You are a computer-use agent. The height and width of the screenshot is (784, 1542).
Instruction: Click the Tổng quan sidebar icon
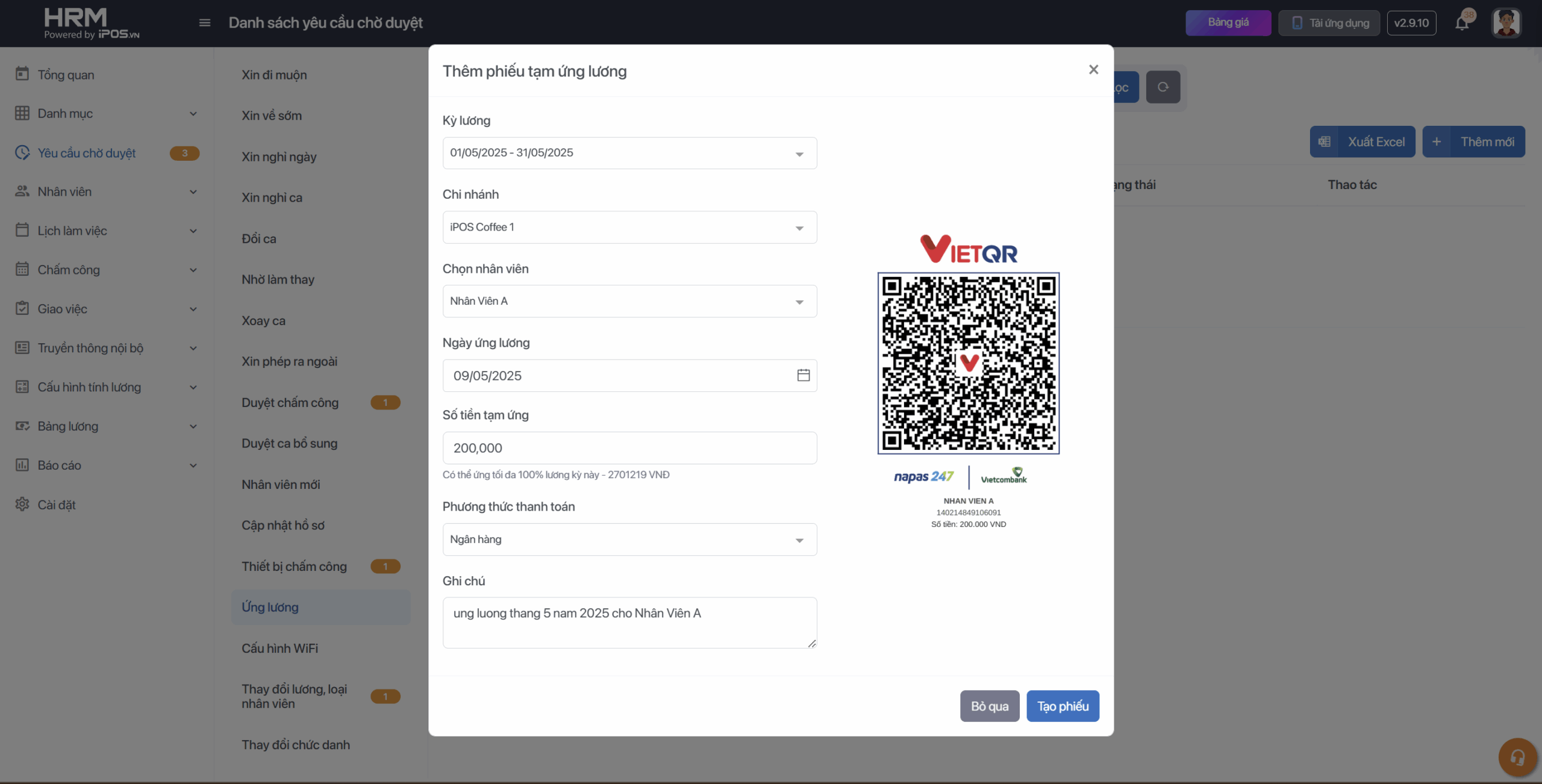point(22,74)
